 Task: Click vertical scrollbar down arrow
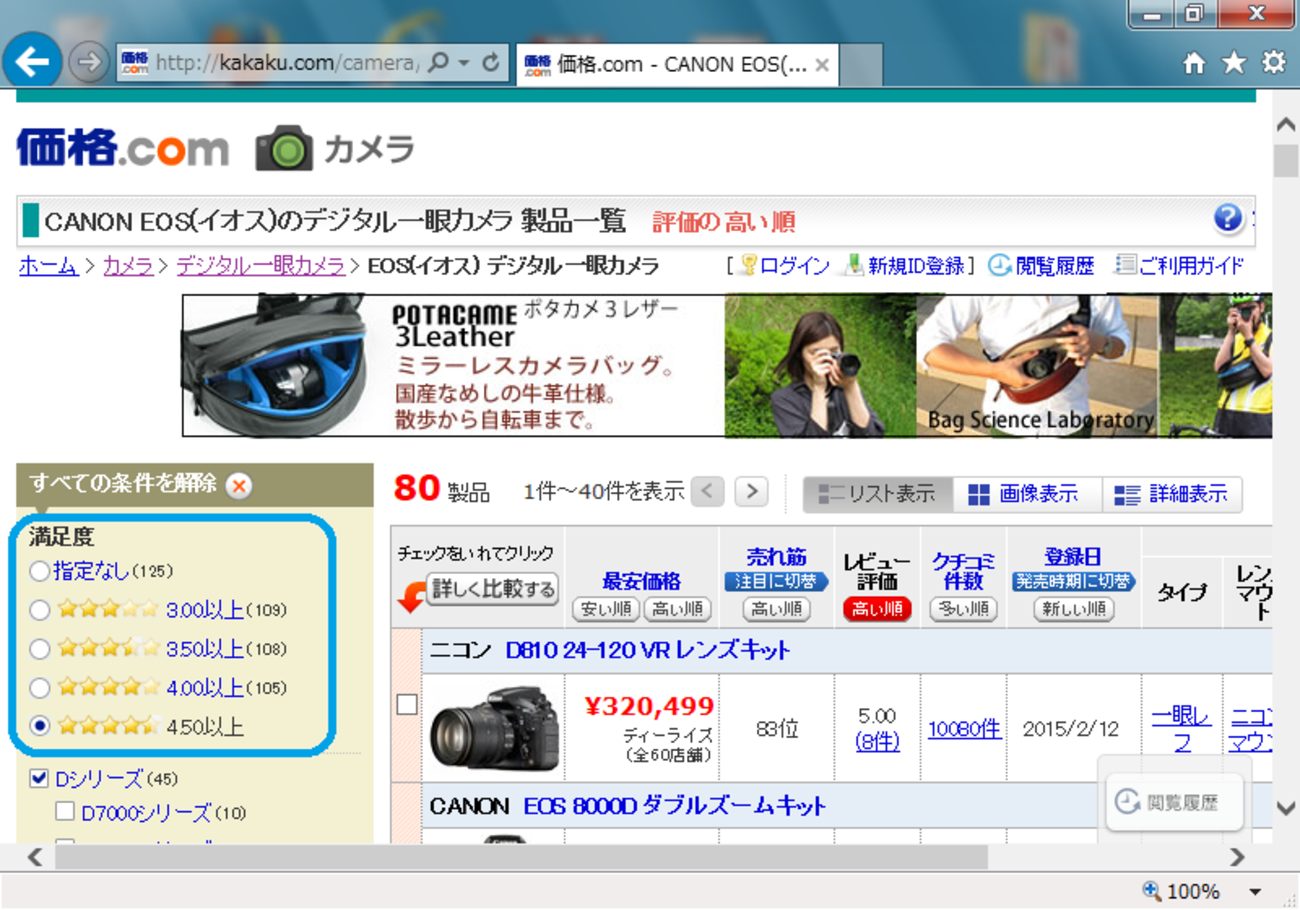(x=1286, y=808)
